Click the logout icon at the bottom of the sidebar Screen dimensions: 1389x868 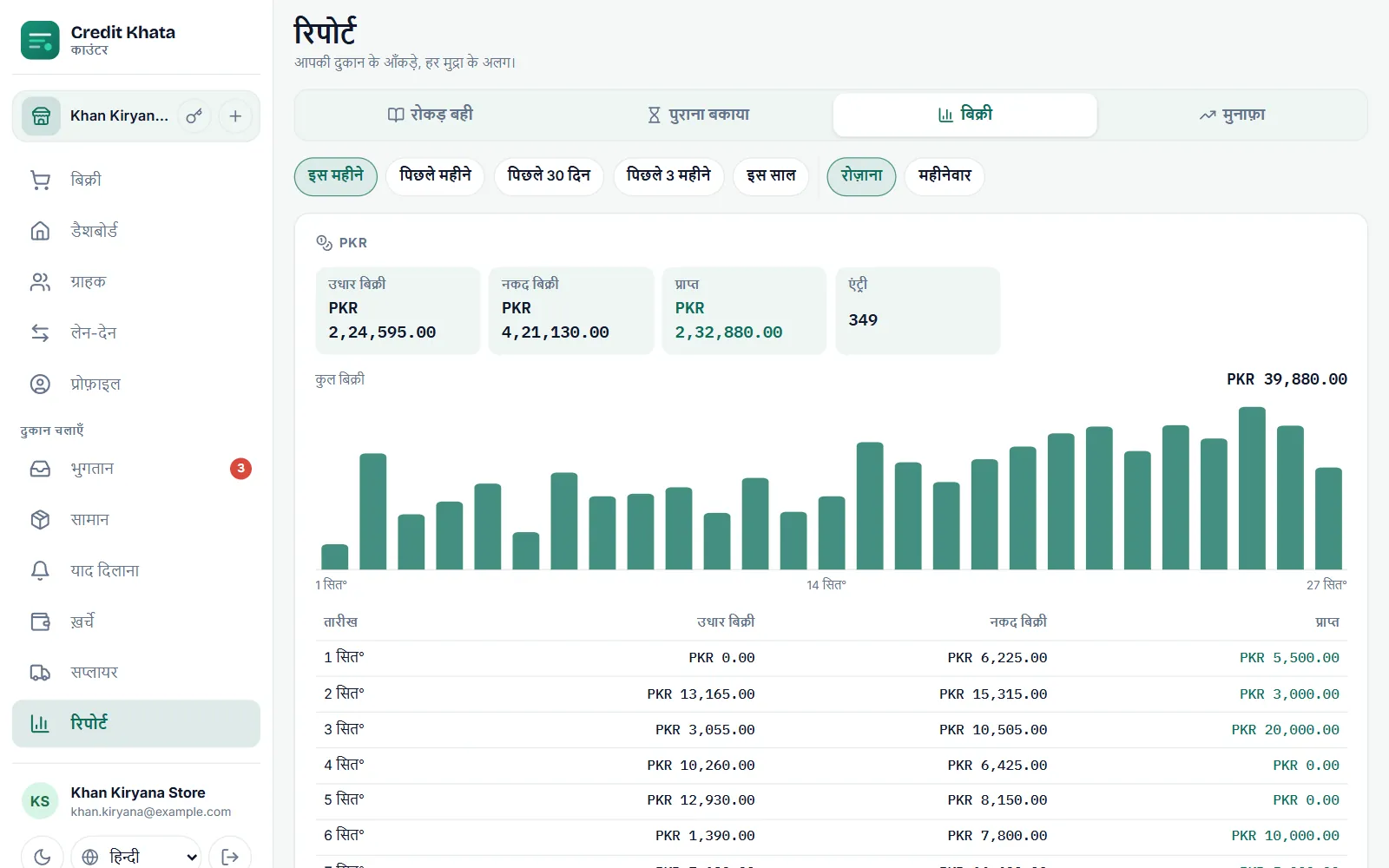[230, 857]
